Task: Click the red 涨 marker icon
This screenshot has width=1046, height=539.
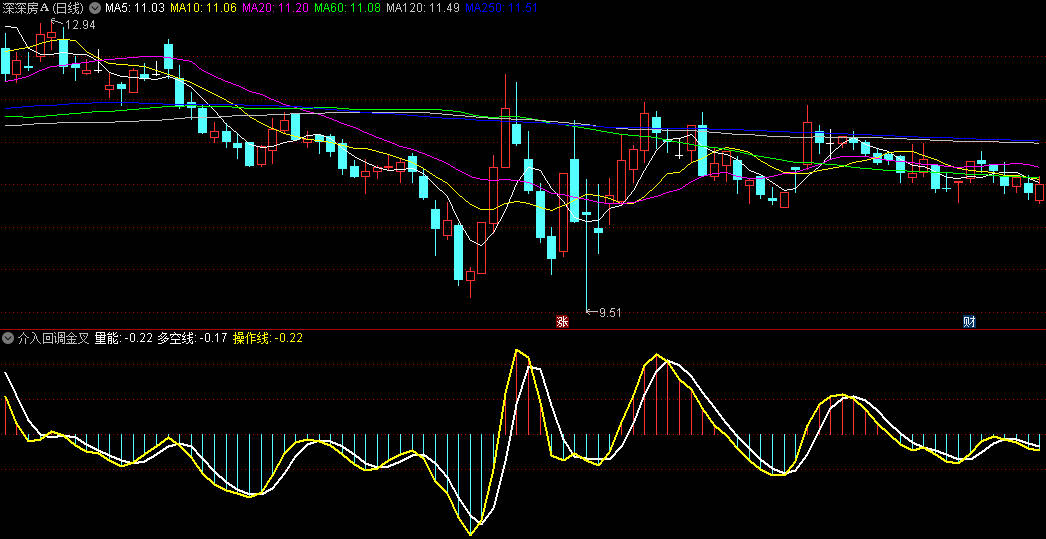Action: (562, 321)
